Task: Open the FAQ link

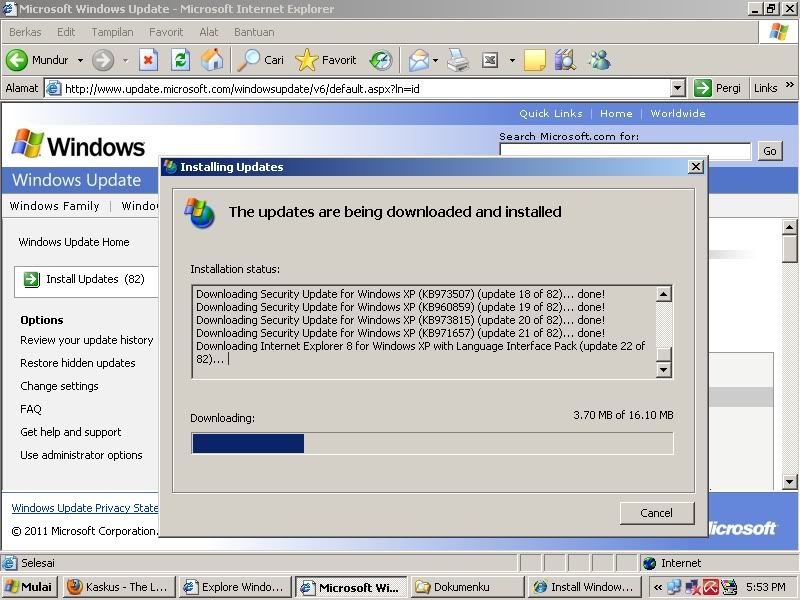Action: (x=31, y=409)
